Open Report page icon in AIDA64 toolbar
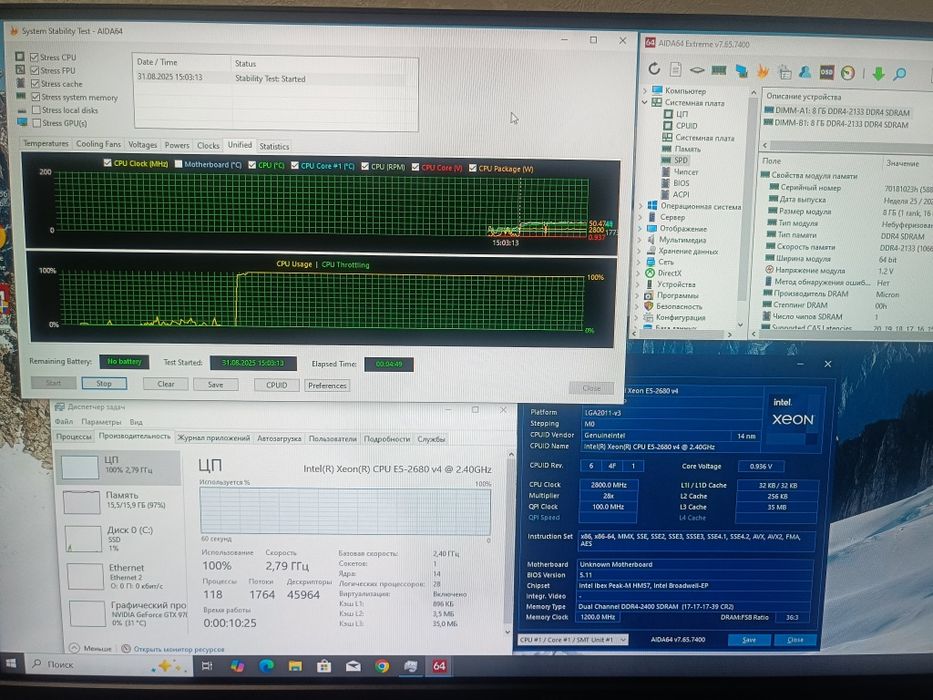 675,69
